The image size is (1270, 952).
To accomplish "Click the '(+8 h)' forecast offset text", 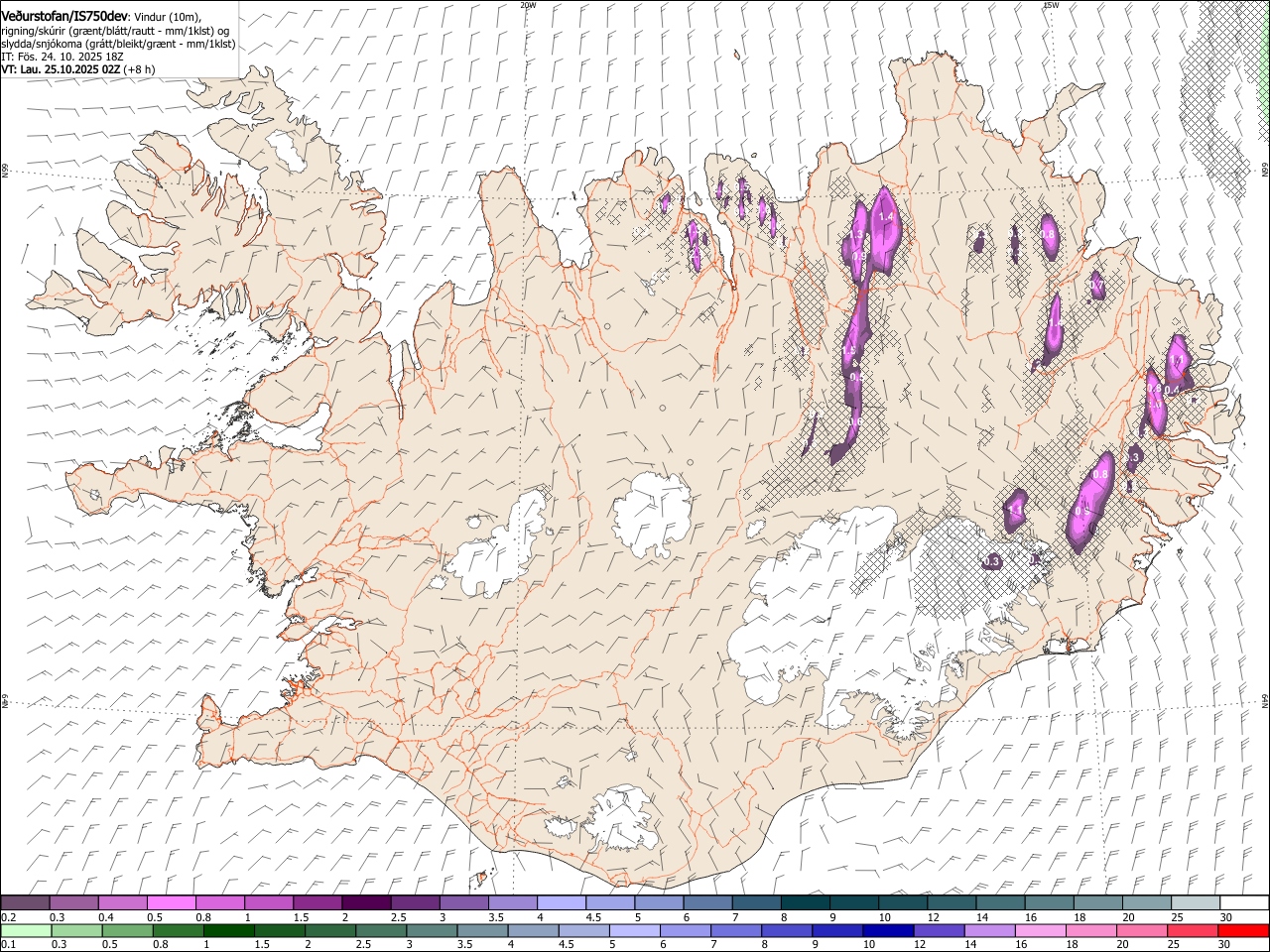I will 140,70.
